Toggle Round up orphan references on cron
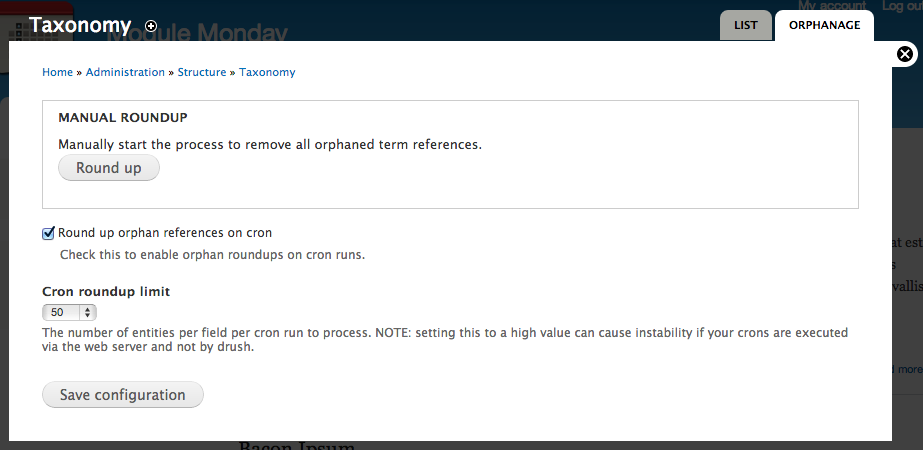Screen dimensions: 923x450 pyautogui.click(x=48, y=233)
